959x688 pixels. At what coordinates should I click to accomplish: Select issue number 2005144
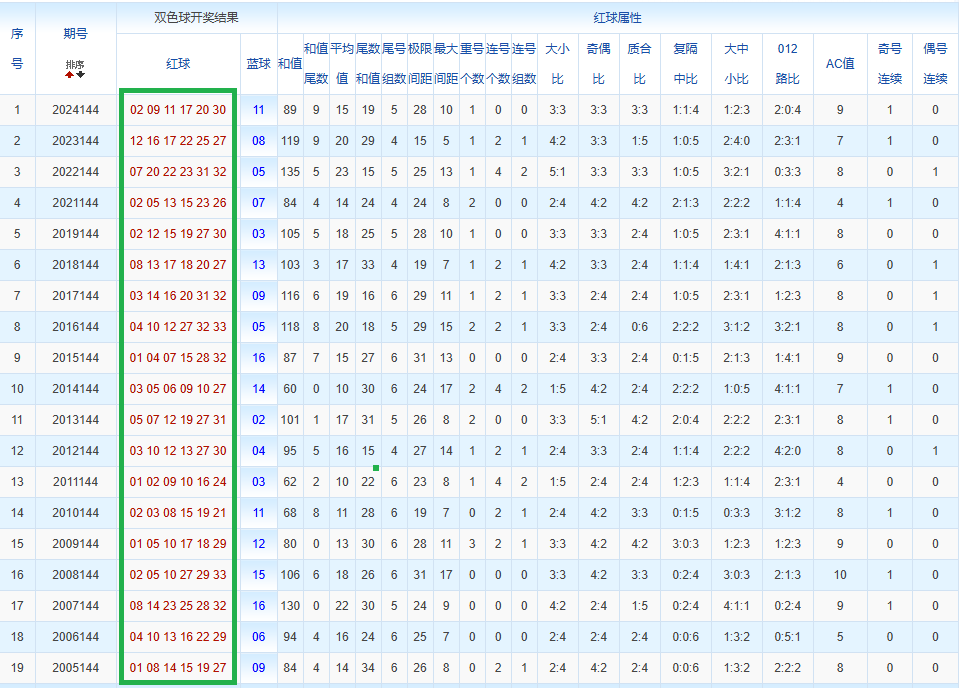pos(75,668)
